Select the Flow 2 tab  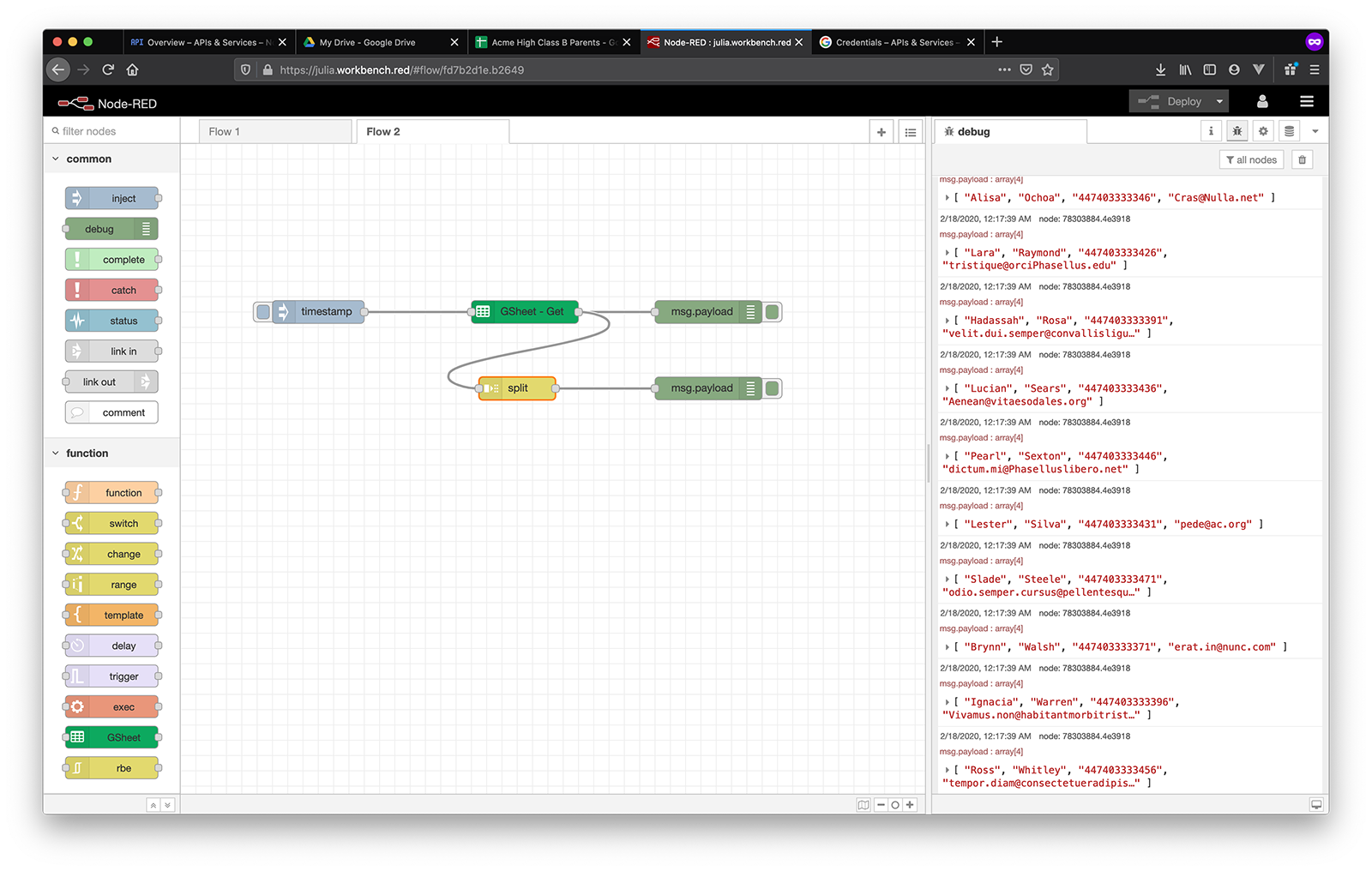point(433,131)
